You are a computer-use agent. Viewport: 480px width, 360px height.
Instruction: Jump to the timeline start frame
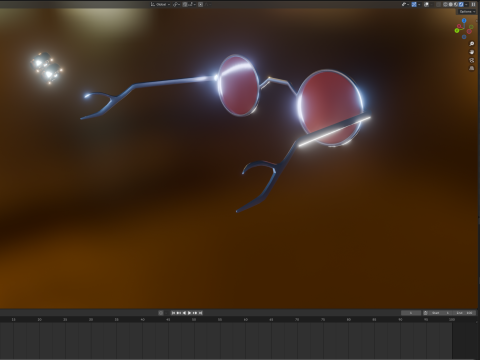click(173, 313)
